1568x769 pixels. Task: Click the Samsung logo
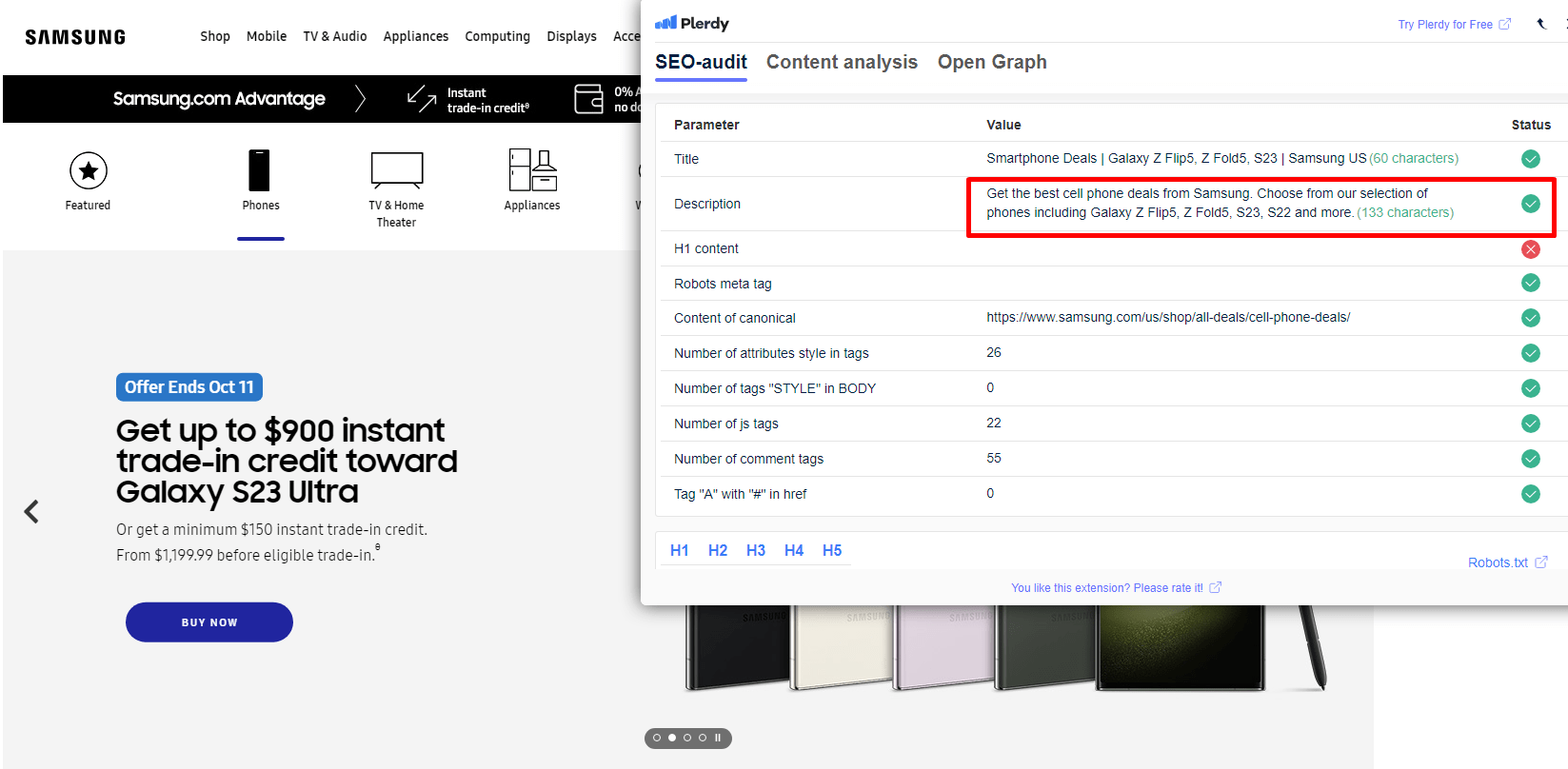pos(75,37)
